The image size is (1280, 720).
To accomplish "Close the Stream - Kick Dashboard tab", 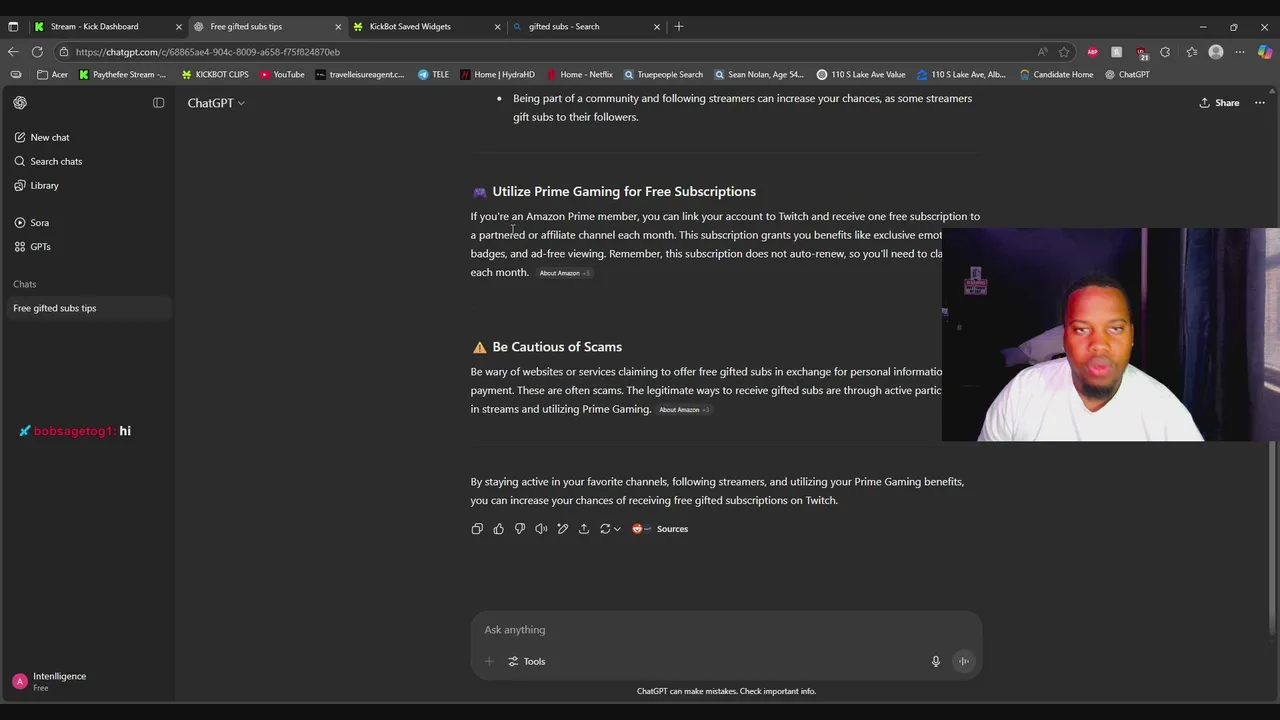I will [x=179, y=27].
